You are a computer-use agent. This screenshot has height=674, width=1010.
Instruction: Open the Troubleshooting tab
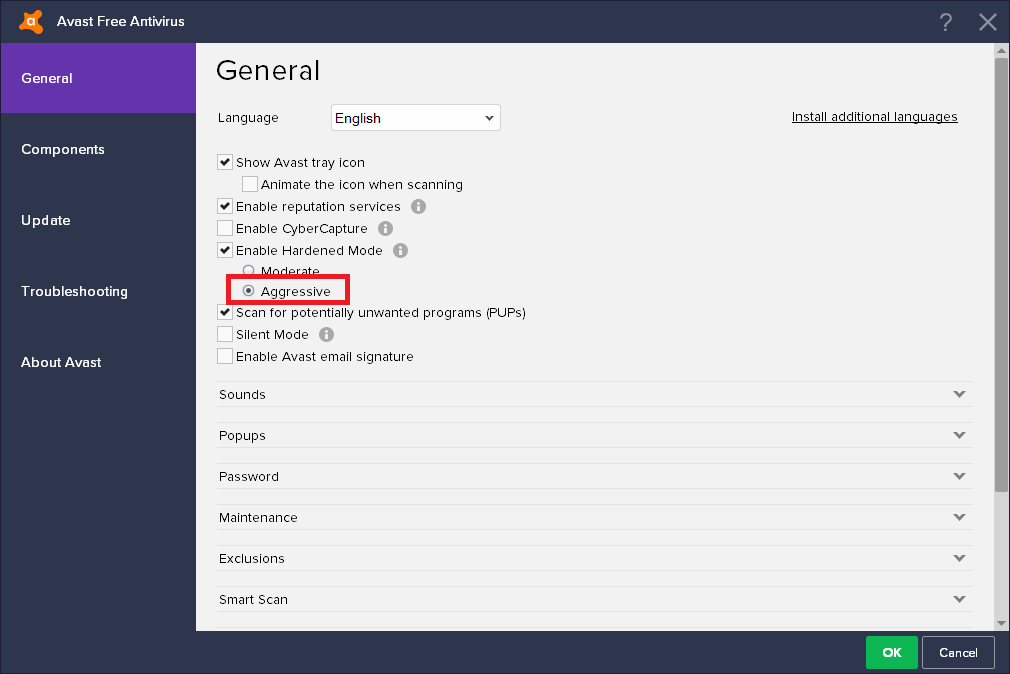click(x=74, y=291)
